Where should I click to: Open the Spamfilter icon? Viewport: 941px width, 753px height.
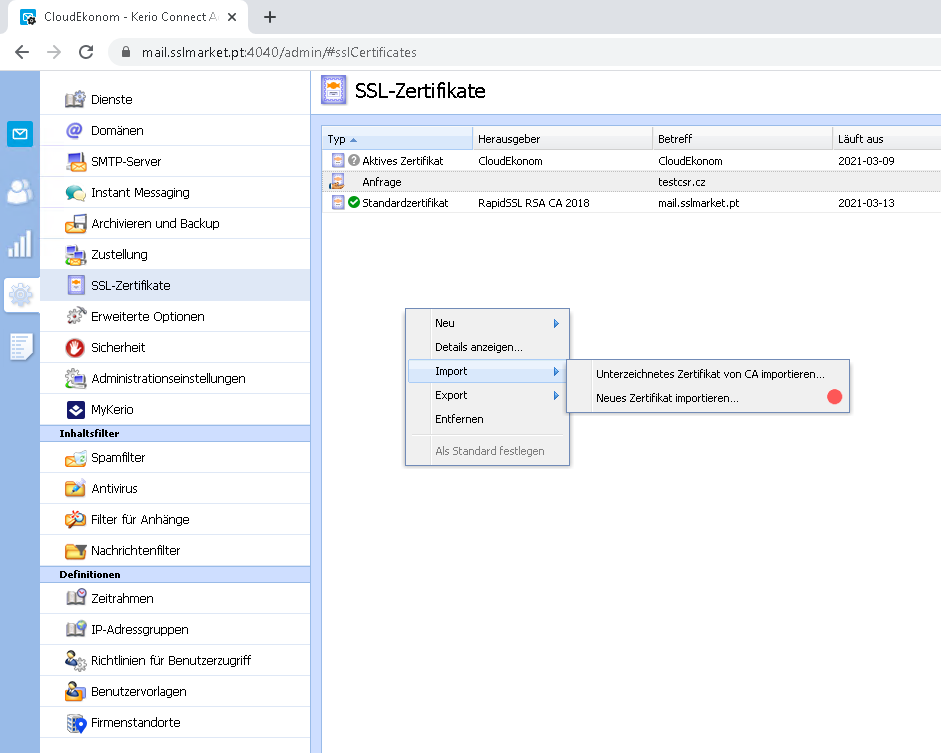76,458
